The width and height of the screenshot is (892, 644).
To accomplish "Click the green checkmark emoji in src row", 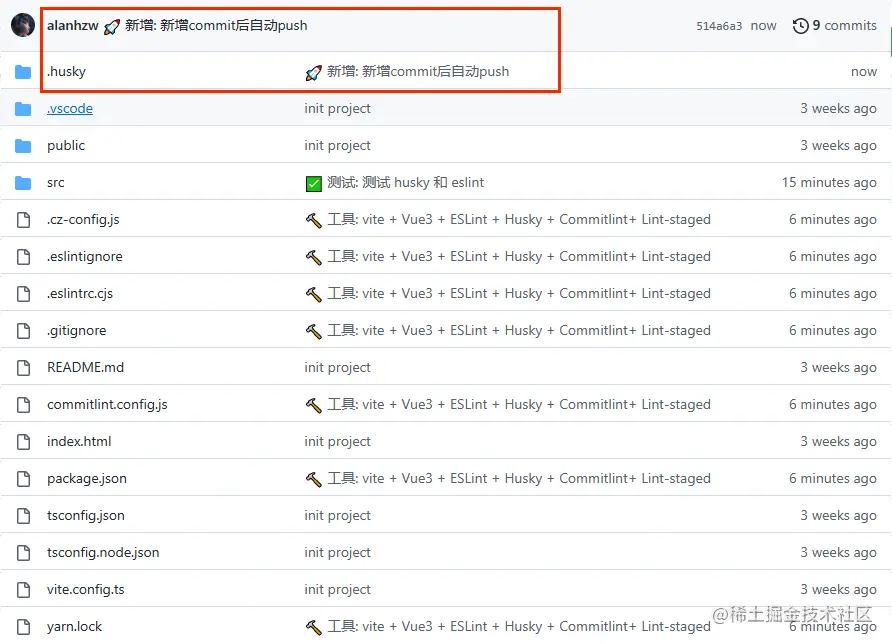I will [313, 183].
